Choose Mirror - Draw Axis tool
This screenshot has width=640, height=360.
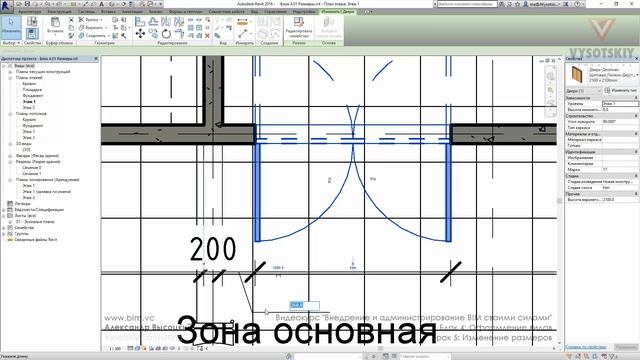point(179,21)
